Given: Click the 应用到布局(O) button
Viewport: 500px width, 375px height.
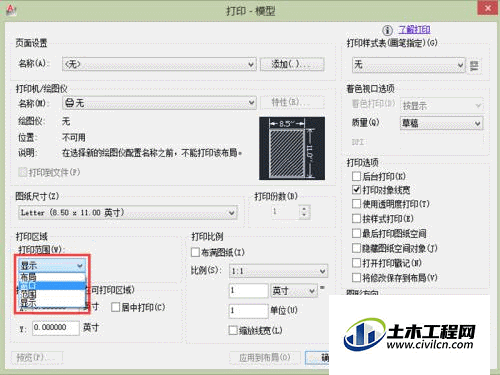Looking at the screenshot, I should (x=265, y=358).
